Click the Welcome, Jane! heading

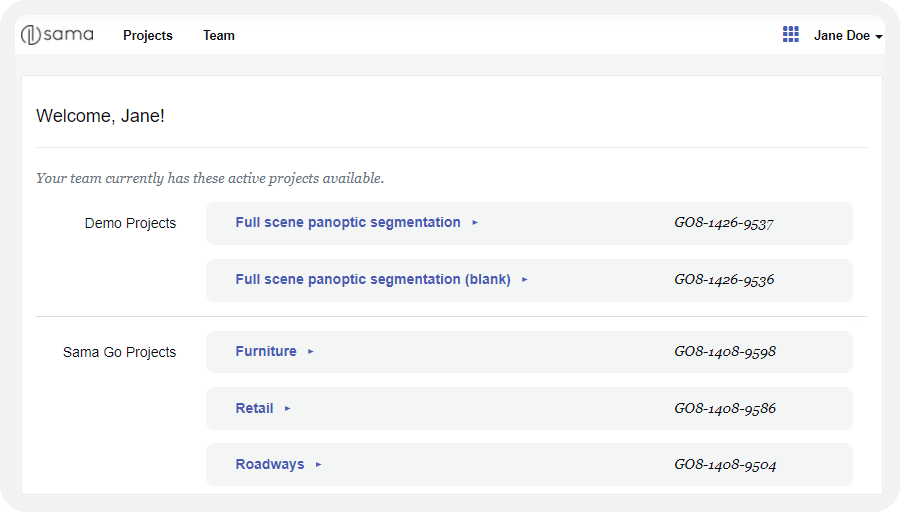coord(100,116)
